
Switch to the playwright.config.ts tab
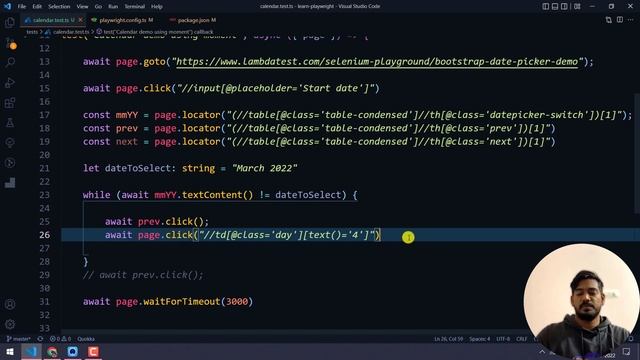(122, 20)
